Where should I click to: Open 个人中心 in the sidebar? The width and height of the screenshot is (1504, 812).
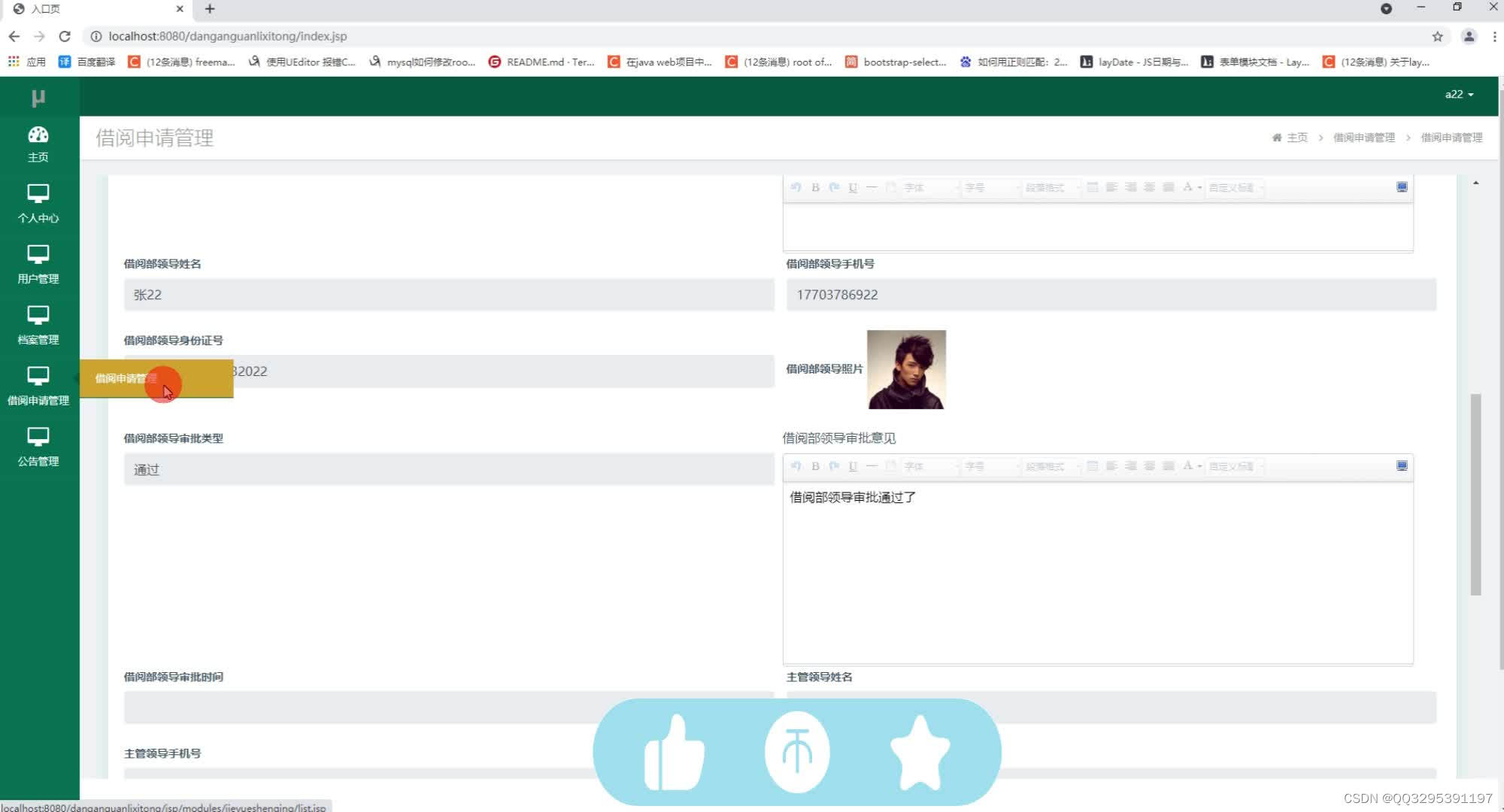(x=38, y=205)
